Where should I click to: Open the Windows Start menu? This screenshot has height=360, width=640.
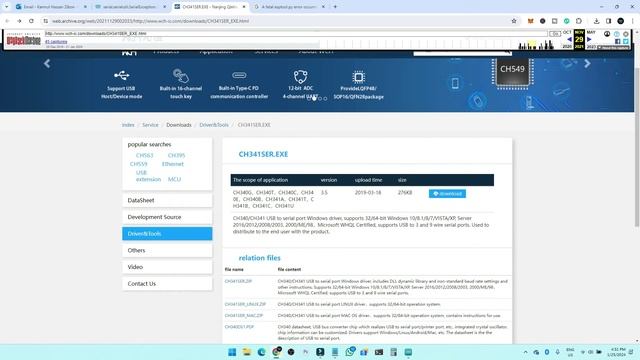(x=232, y=352)
